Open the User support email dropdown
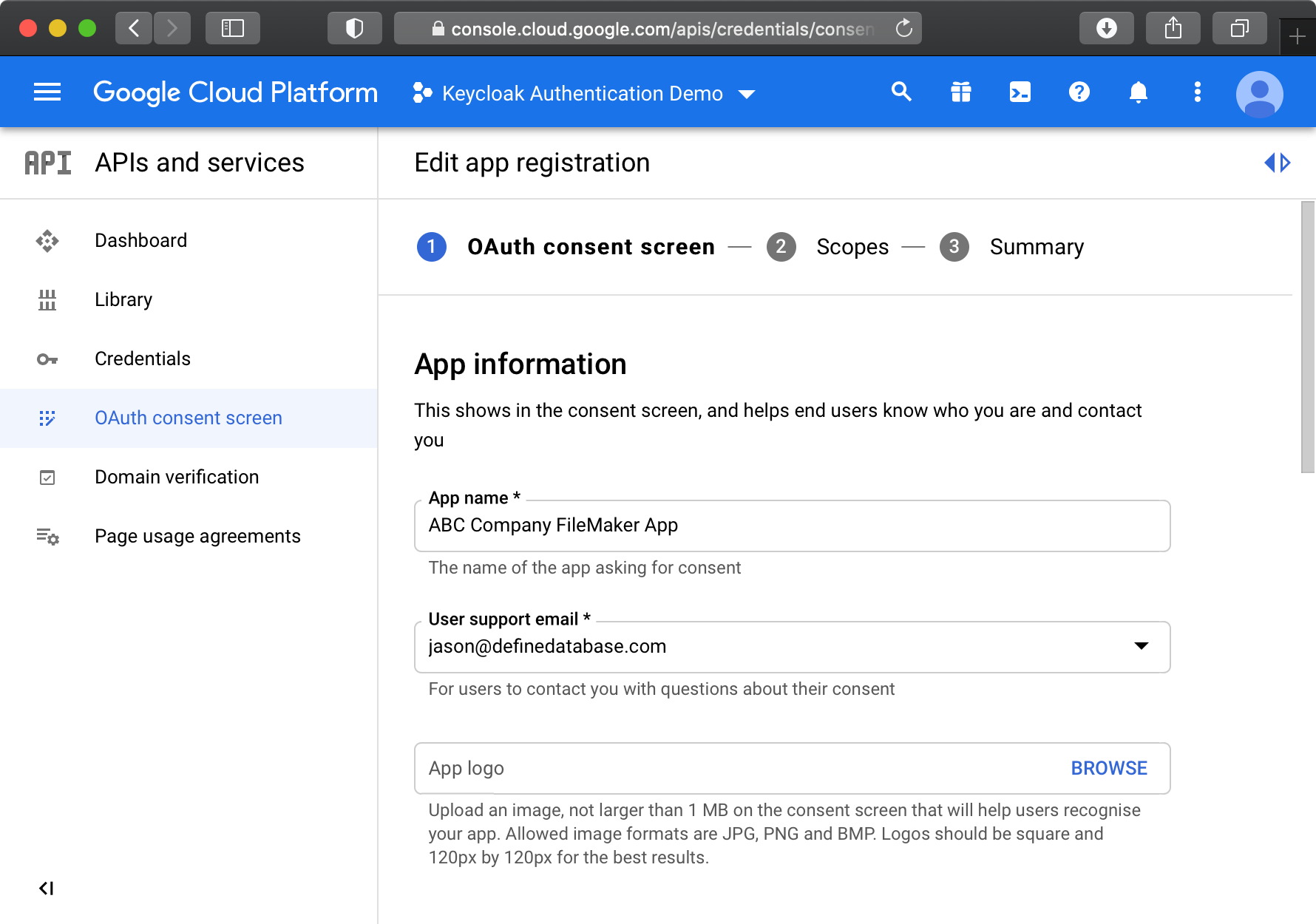The image size is (1316, 924). [x=1142, y=647]
